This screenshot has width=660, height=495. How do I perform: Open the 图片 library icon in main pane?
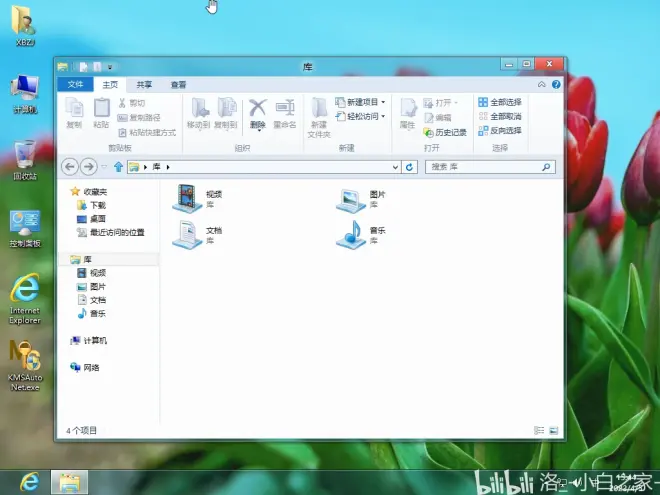(x=352, y=198)
